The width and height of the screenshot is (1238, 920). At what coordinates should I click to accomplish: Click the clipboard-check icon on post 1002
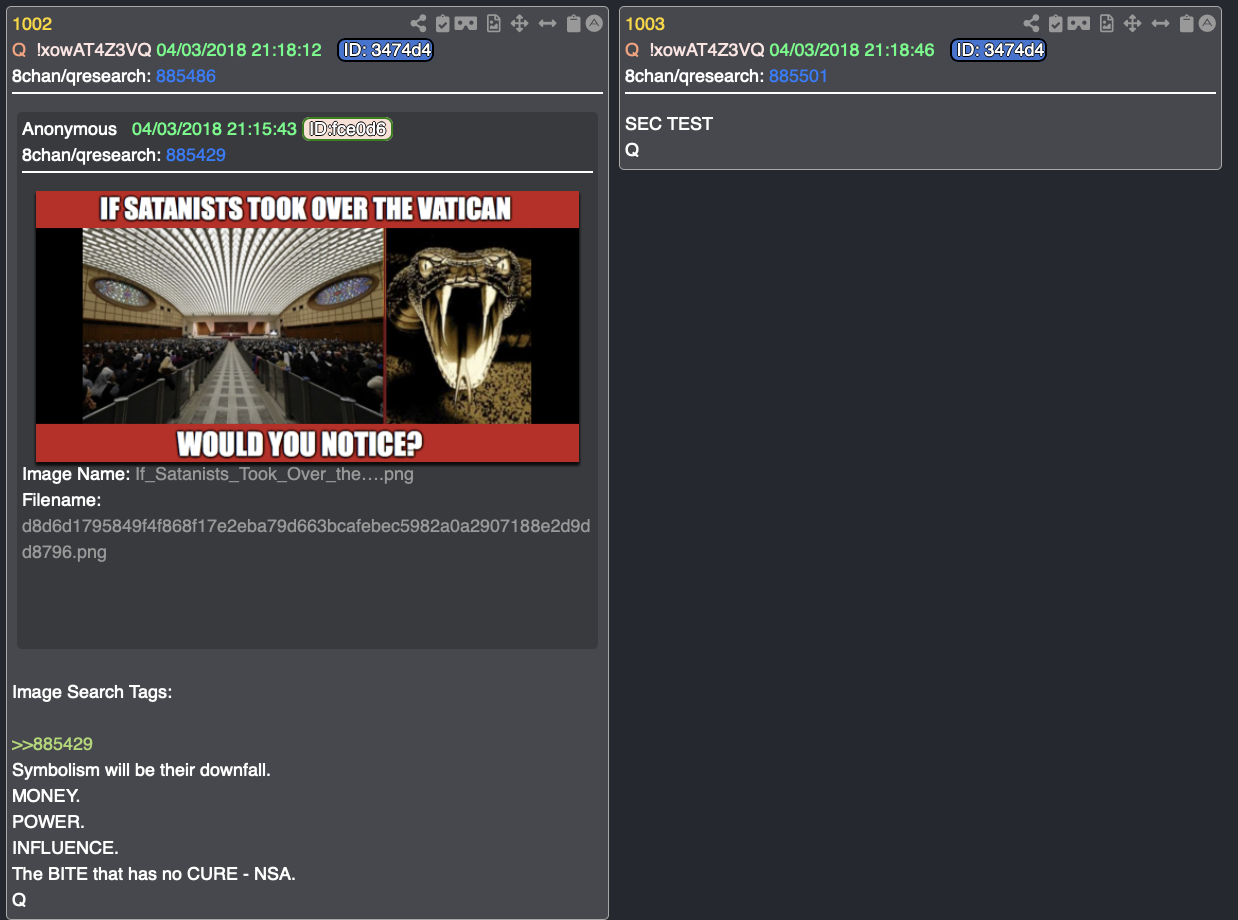(x=441, y=23)
